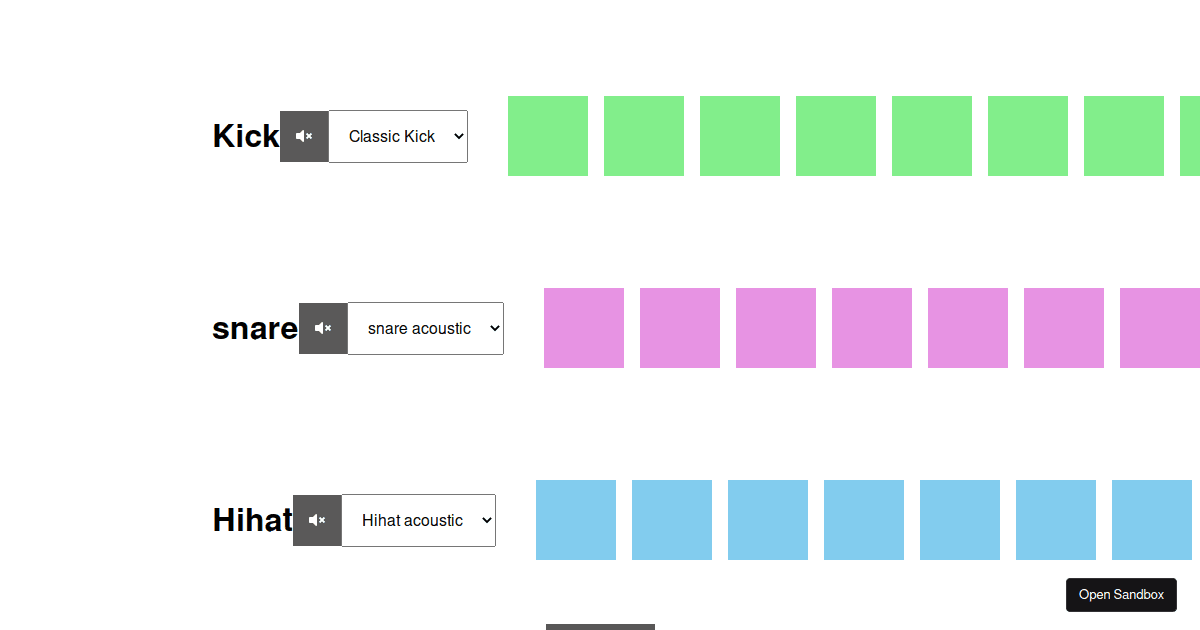The image size is (1200, 630).
Task: Select the fifth pink snare pad
Action: tap(968, 328)
